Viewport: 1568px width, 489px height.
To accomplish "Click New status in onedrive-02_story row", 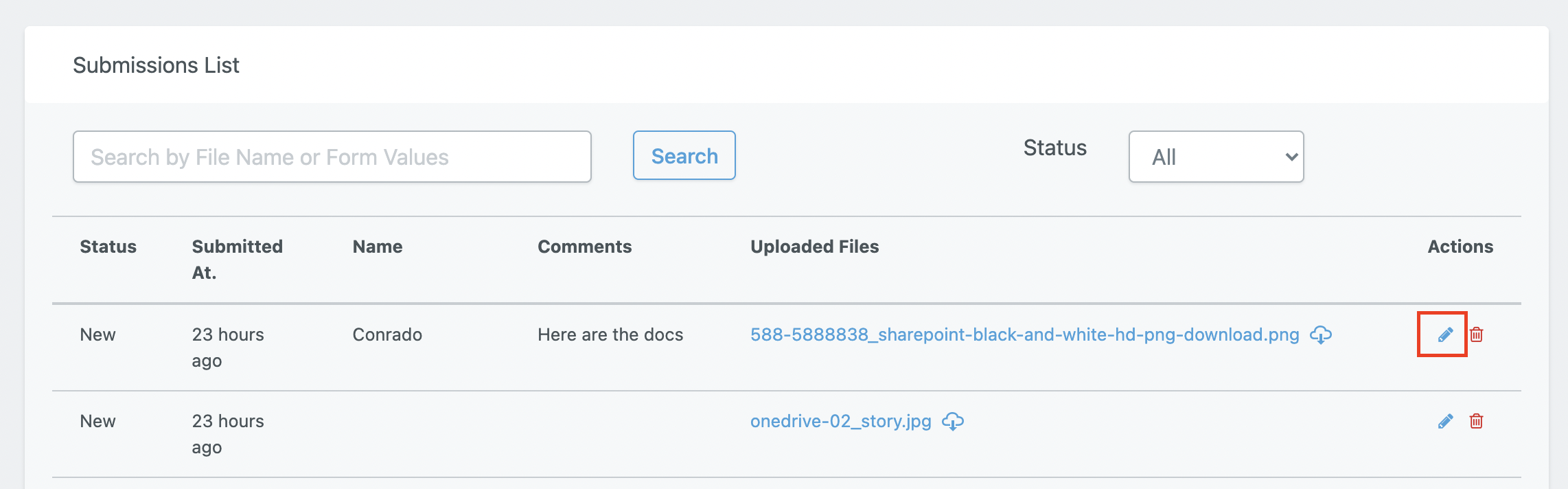I will 97,421.
